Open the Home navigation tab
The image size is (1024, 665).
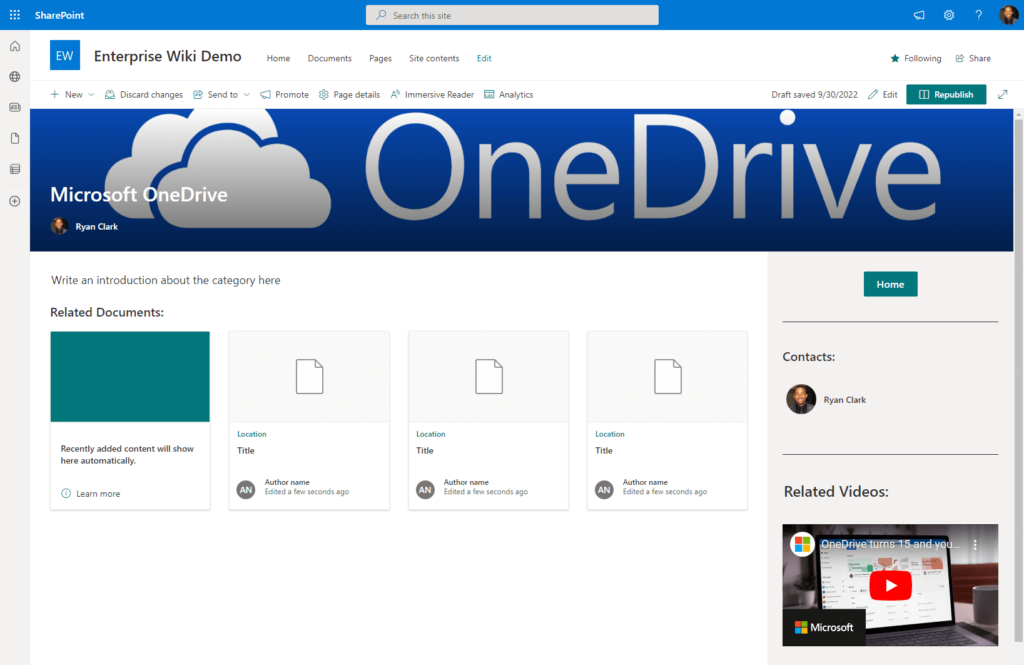(x=278, y=58)
